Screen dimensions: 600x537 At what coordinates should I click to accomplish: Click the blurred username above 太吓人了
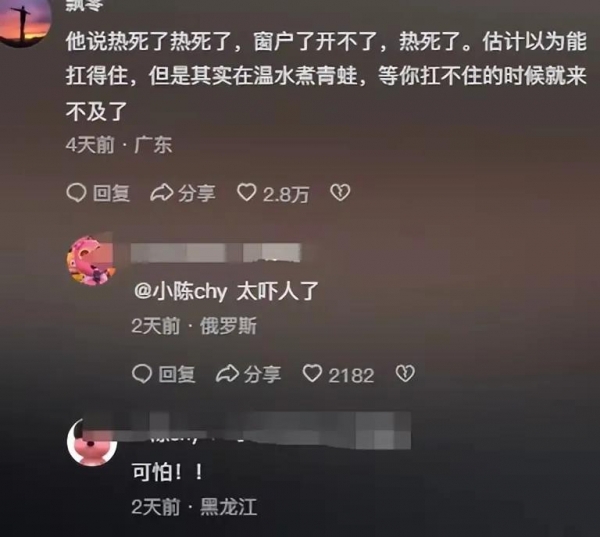(x=216, y=253)
